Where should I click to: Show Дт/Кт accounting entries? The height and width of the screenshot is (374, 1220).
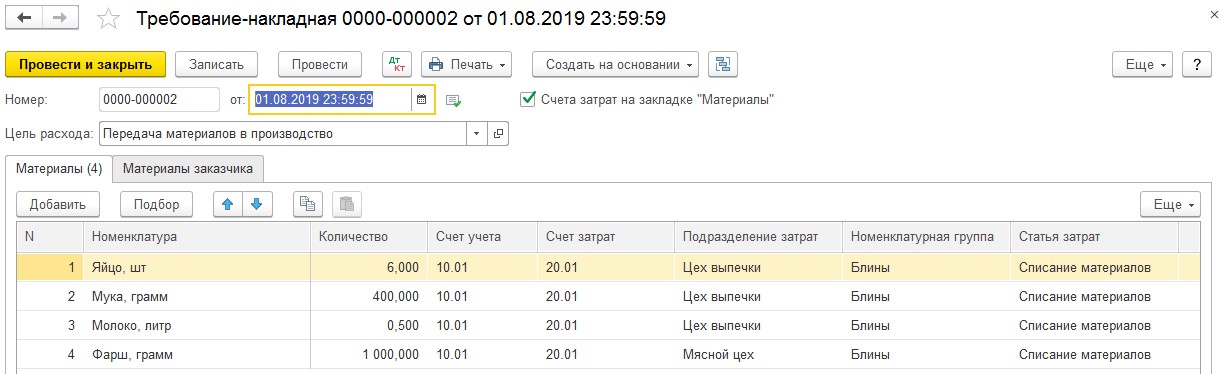click(397, 64)
